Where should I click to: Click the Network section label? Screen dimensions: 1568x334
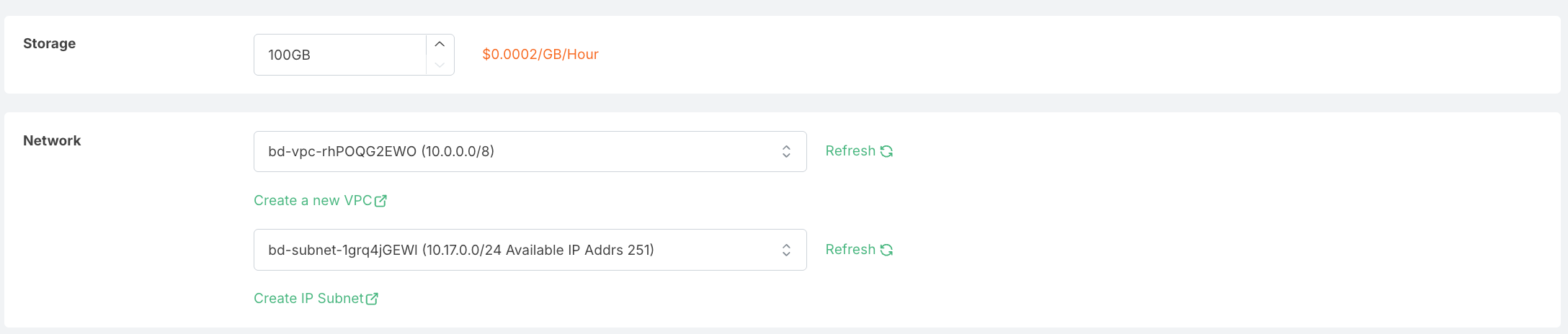tap(52, 141)
